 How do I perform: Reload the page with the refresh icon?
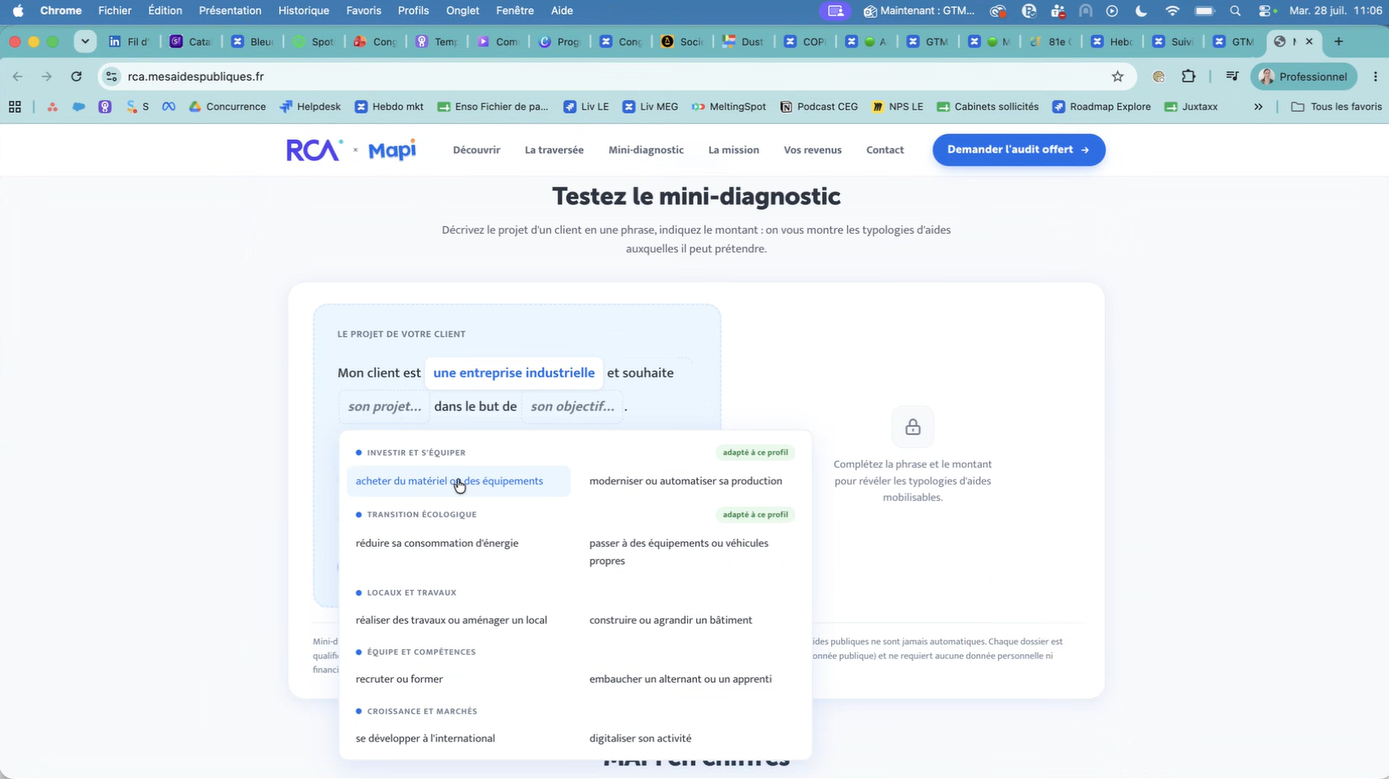(x=76, y=76)
